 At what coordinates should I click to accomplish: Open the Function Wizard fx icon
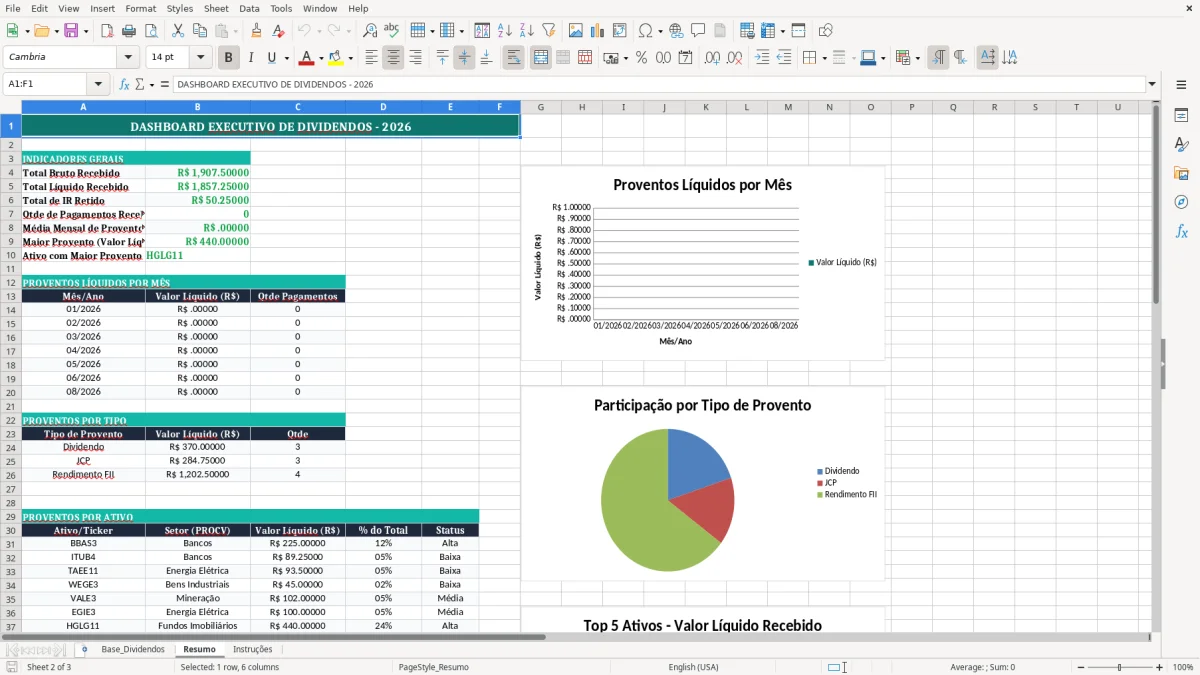(125, 85)
